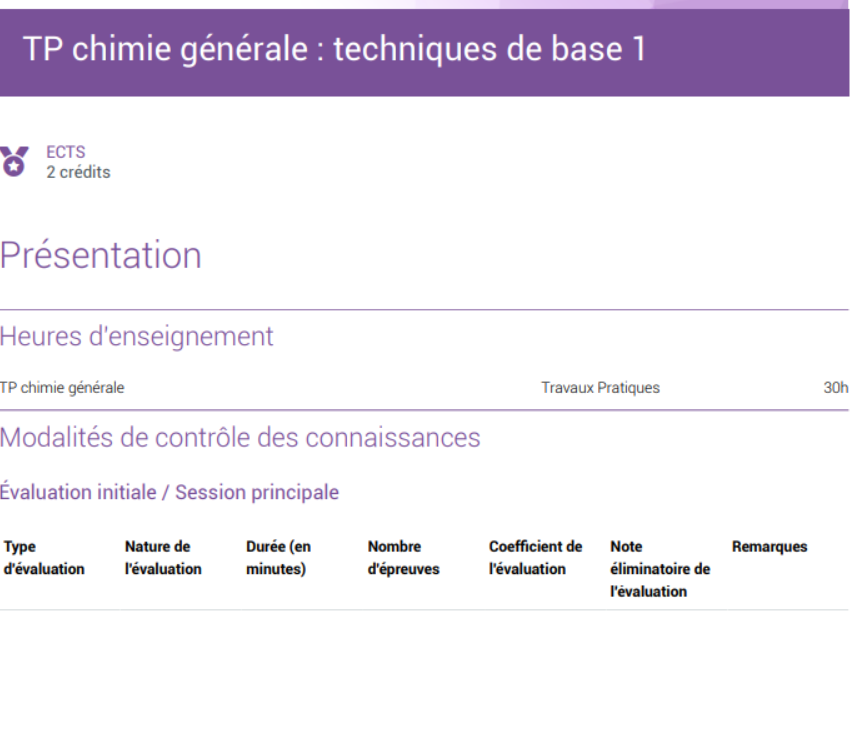Click the Heures d'enseignement heading
Screen dimensions: 855x747
coord(137,337)
